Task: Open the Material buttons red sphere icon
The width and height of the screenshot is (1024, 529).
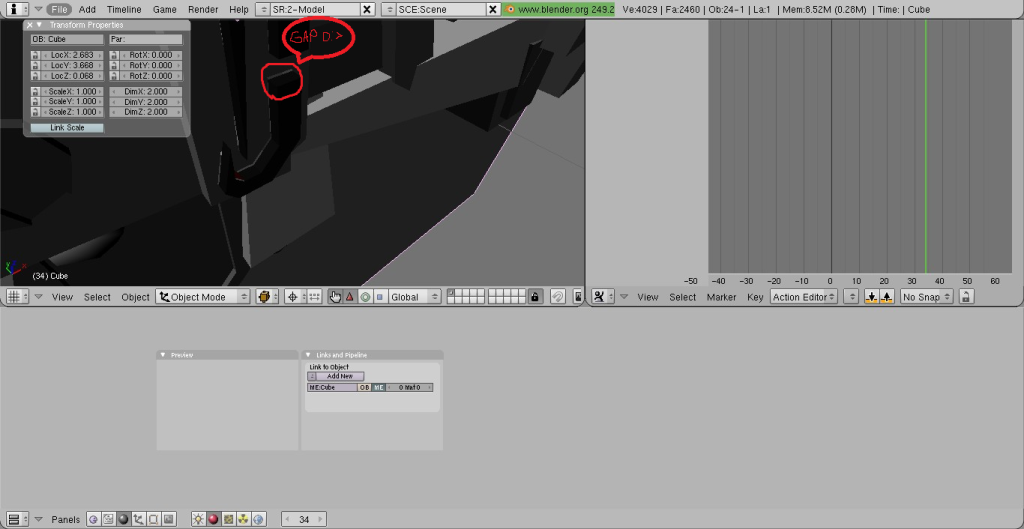Action: [213, 519]
